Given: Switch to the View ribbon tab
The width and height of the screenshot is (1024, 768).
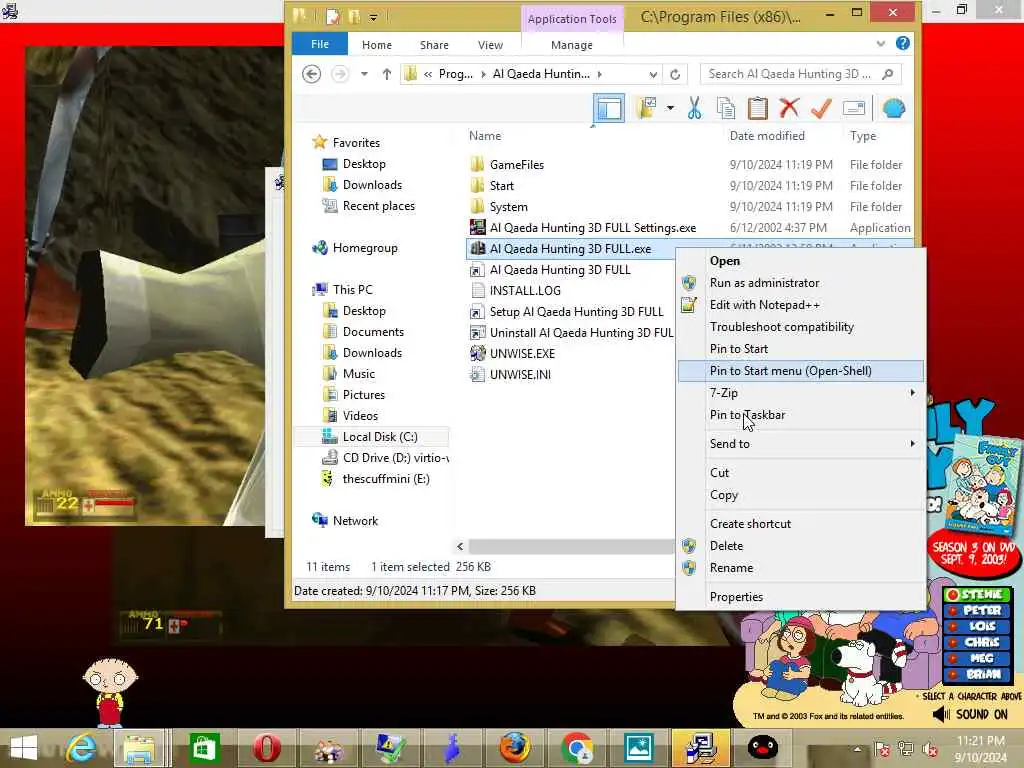Looking at the screenshot, I should [490, 45].
